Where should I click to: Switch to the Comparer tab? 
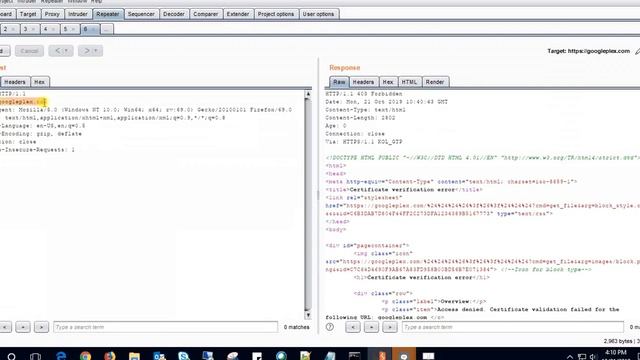tap(206, 14)
